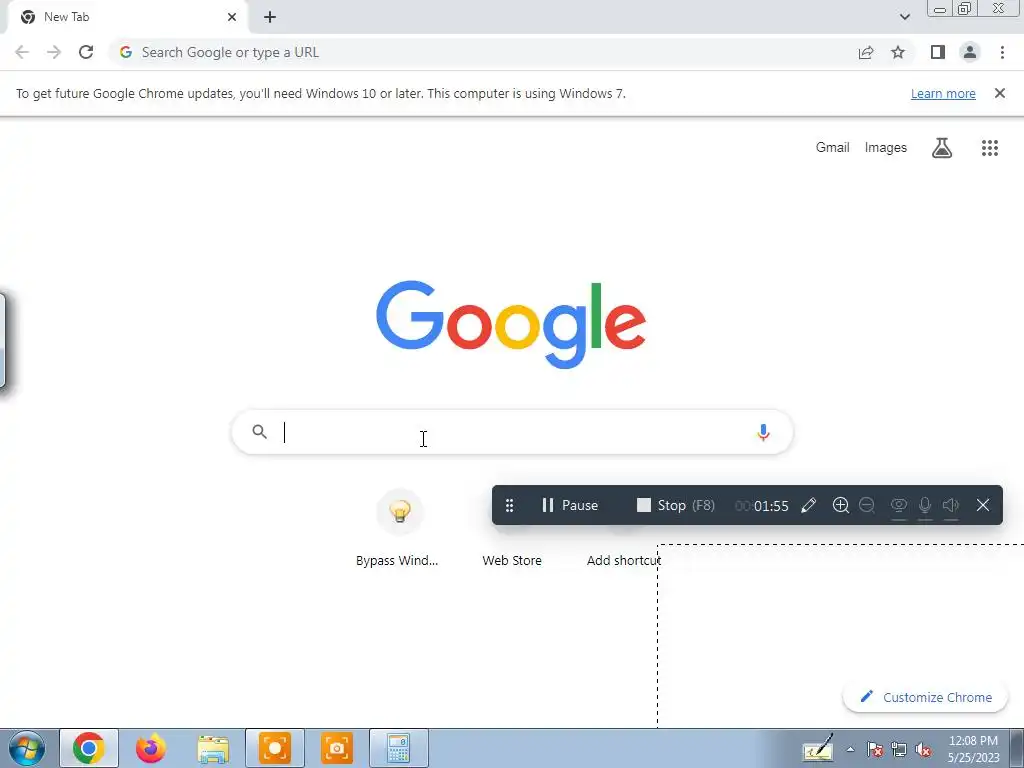The image size is (1024, 768).
Task: Open Action Center flag icon
Action: click(x=874, y=750)
